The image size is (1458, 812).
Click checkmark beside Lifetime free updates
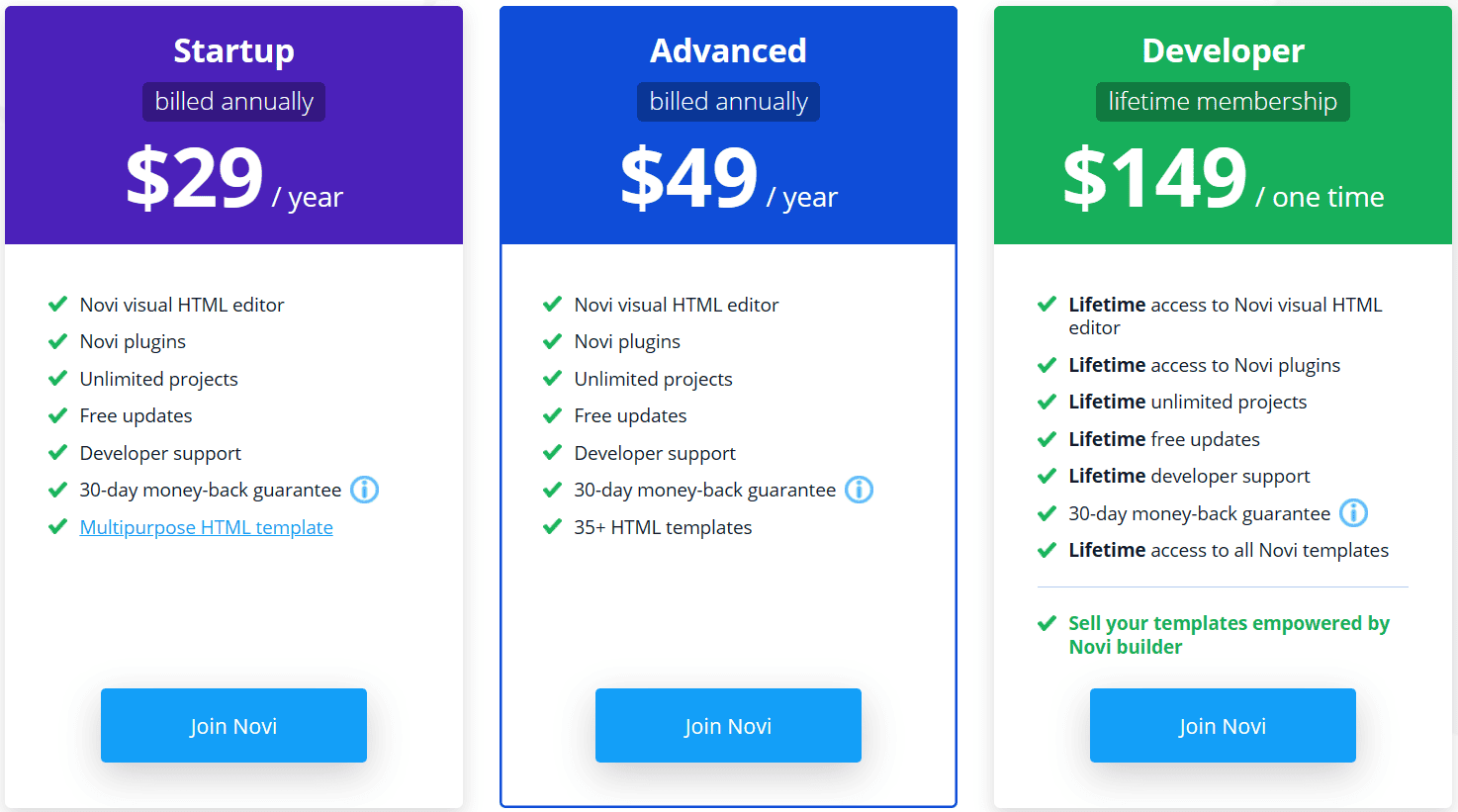pos(1047,439)
